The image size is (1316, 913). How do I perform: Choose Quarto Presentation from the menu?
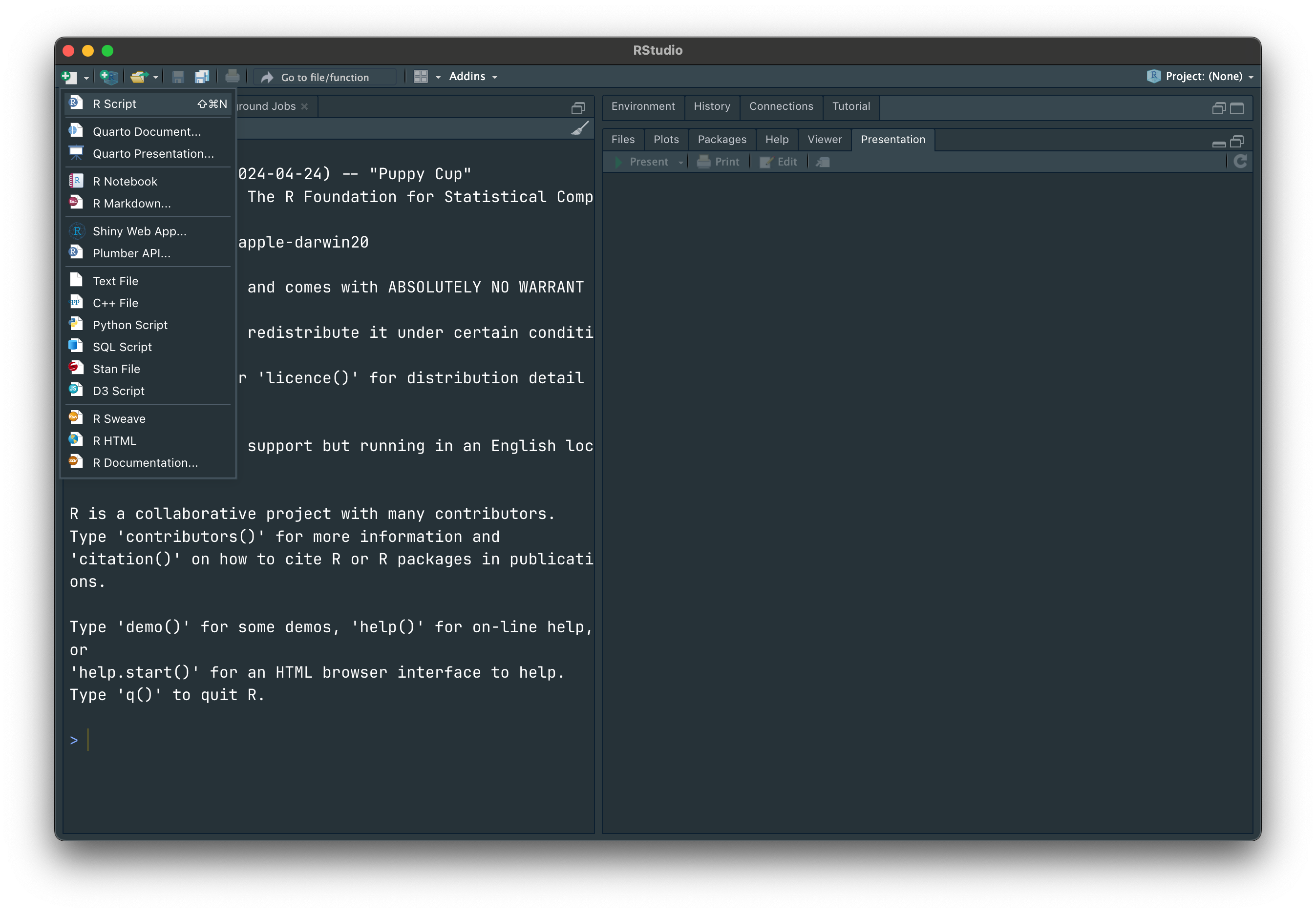[x=153, y=153]
